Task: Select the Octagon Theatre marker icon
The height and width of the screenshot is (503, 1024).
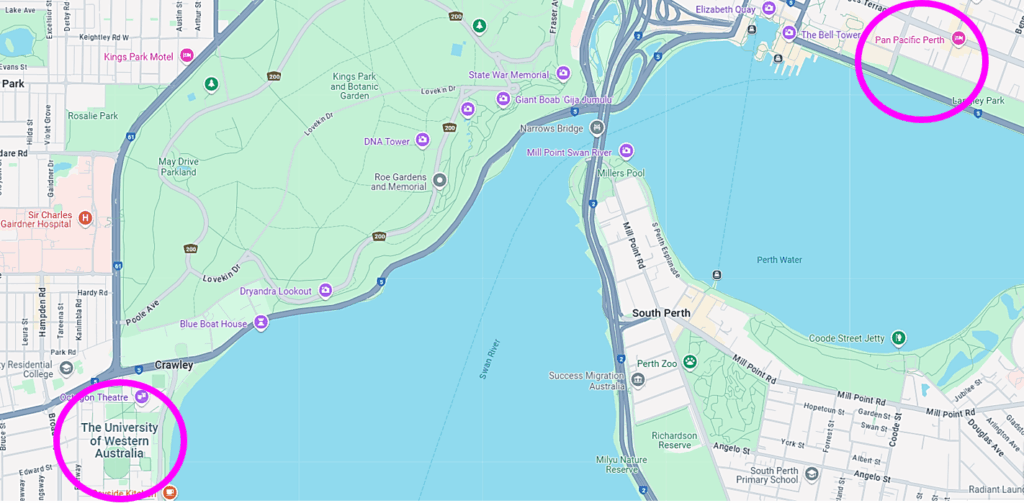Action: [x=141, y=397]
